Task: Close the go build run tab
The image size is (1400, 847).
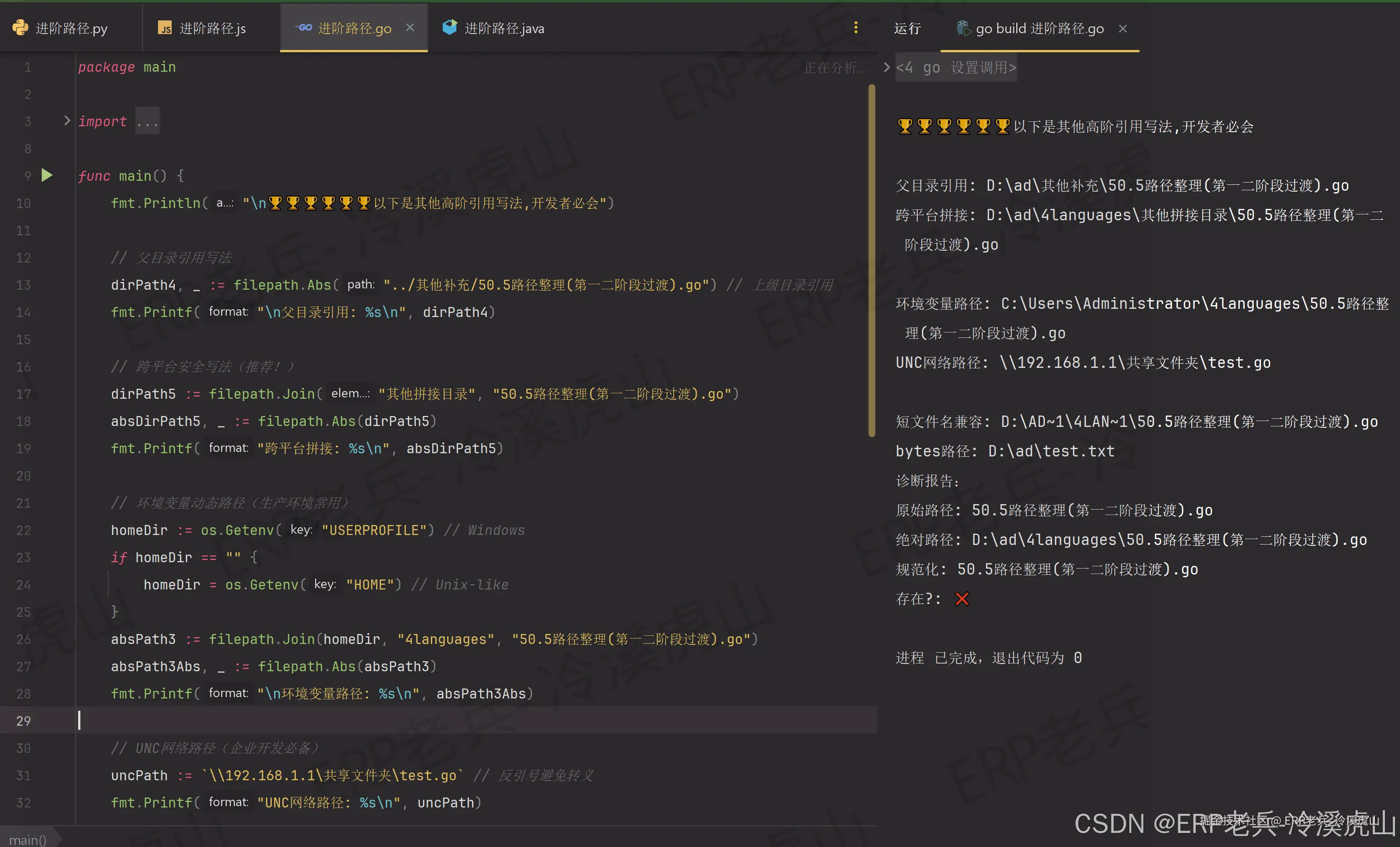Action: pos(1123,29)
